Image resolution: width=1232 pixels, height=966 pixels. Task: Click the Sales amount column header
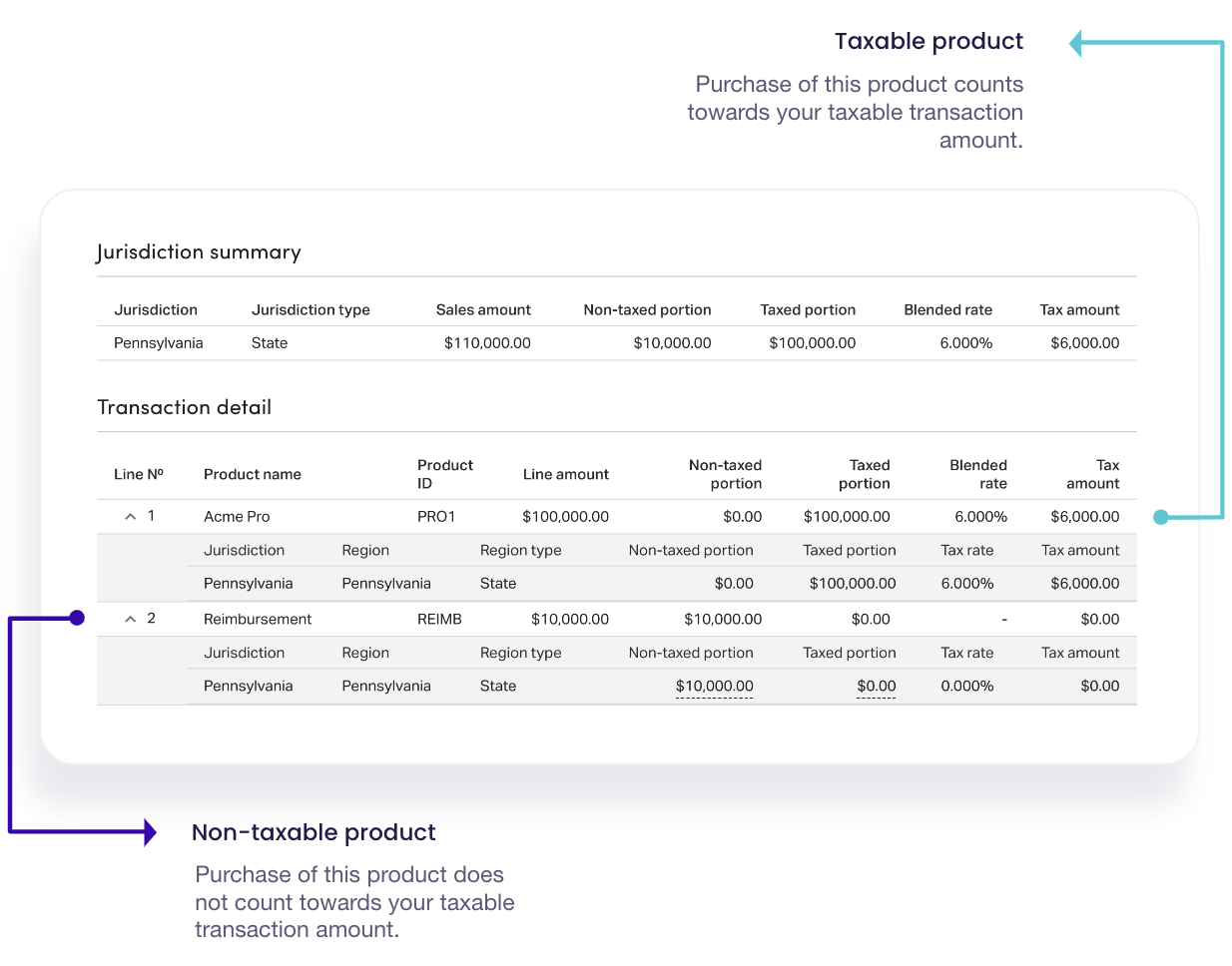[483, 310]
